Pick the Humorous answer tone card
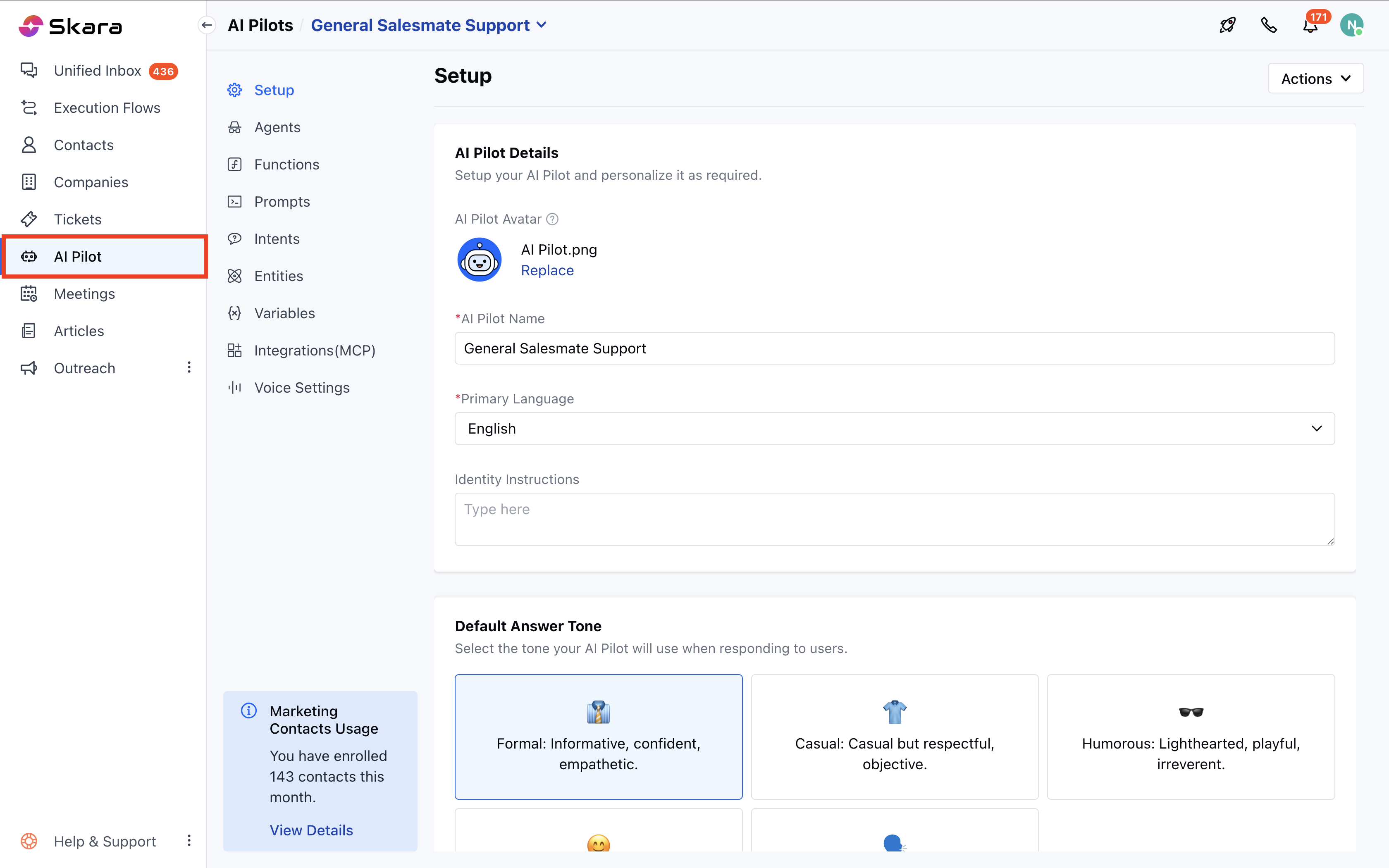Viewport: 1389px width, 868px height. click(1191, 737)
